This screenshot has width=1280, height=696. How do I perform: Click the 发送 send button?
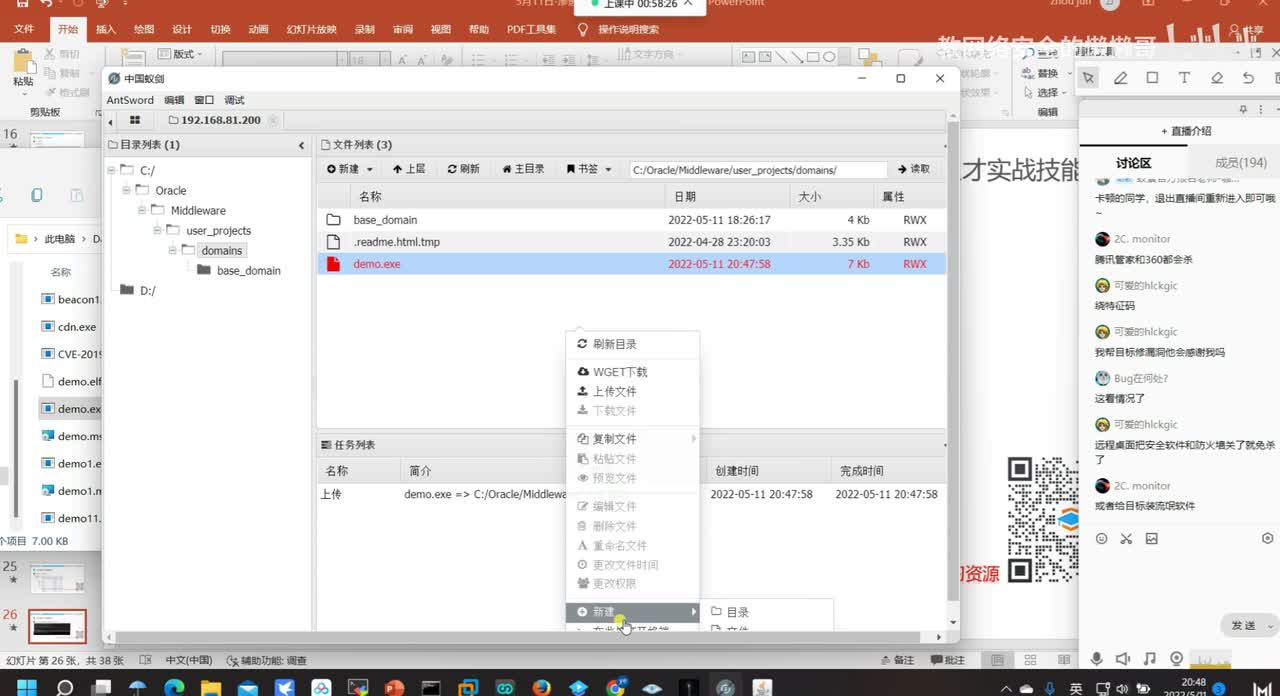1244,625
